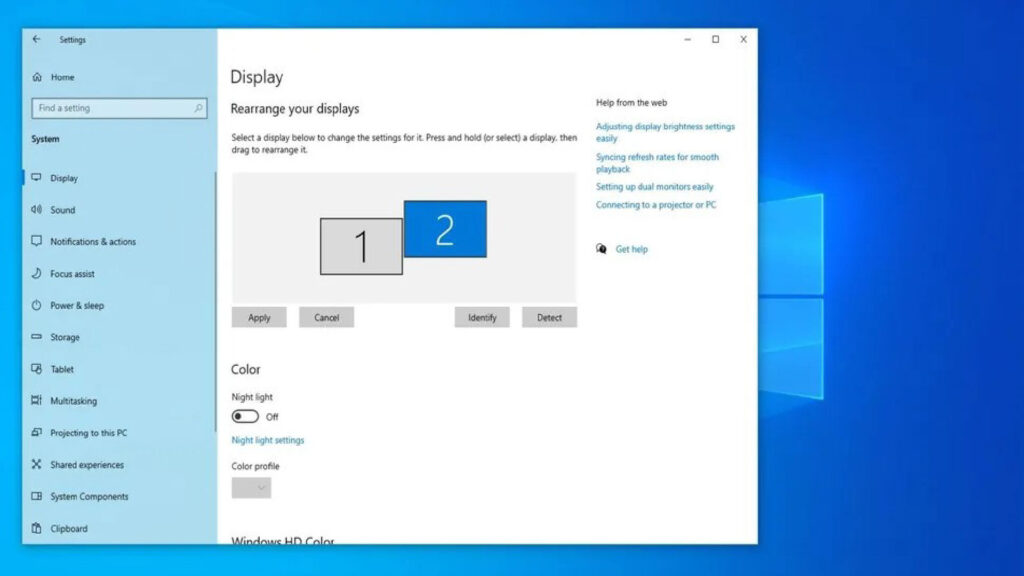Open the Color profile dropdown
The height and width of the screenshot is (576, 1024).
[x=251, y=488]
